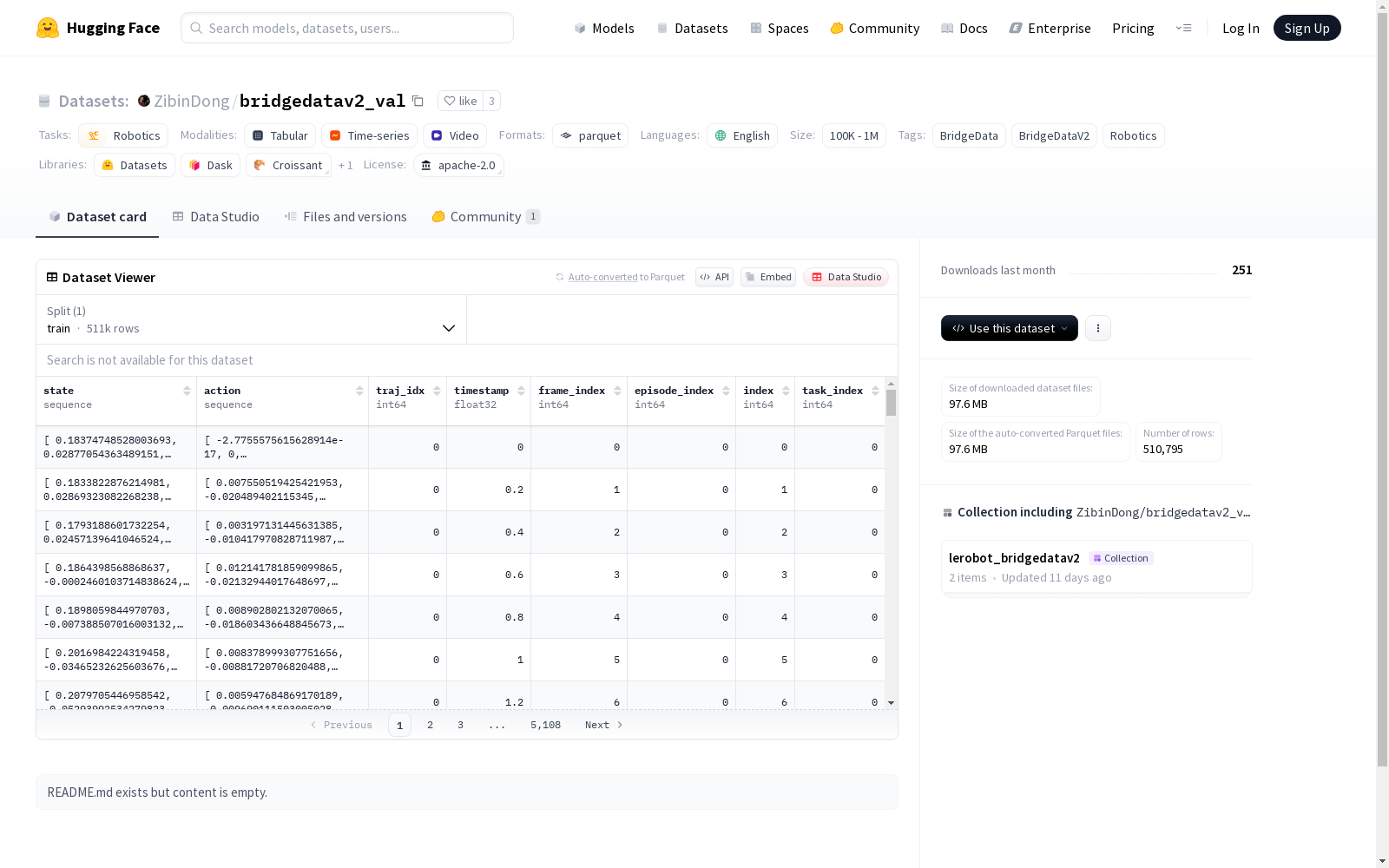Sort the timestamp column
The height and width of the screenshot is (868, 1389).
pos(521,391)
